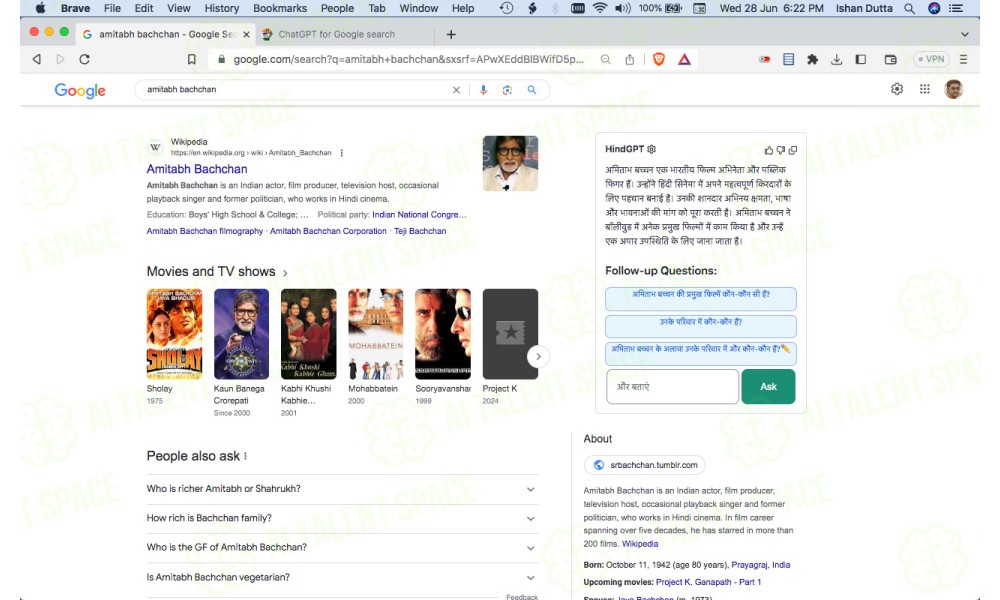The image size is (1000, 600).
Task: Open Amitabh Bachchan Wikipedia result title
Action: coord(197,169)
